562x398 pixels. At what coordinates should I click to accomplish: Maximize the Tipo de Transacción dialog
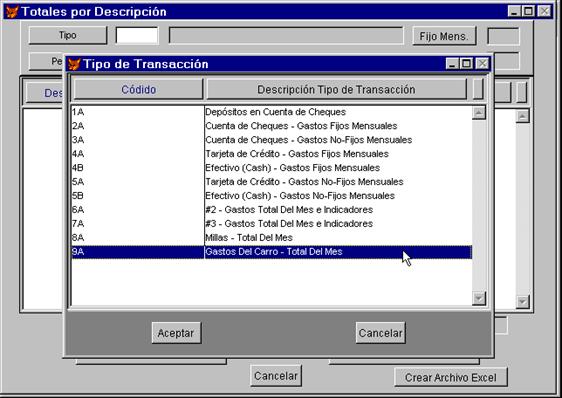(x=466, y=64)
